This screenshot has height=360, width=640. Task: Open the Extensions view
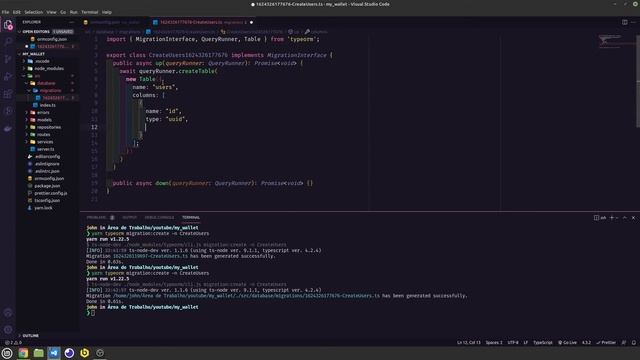8,93
